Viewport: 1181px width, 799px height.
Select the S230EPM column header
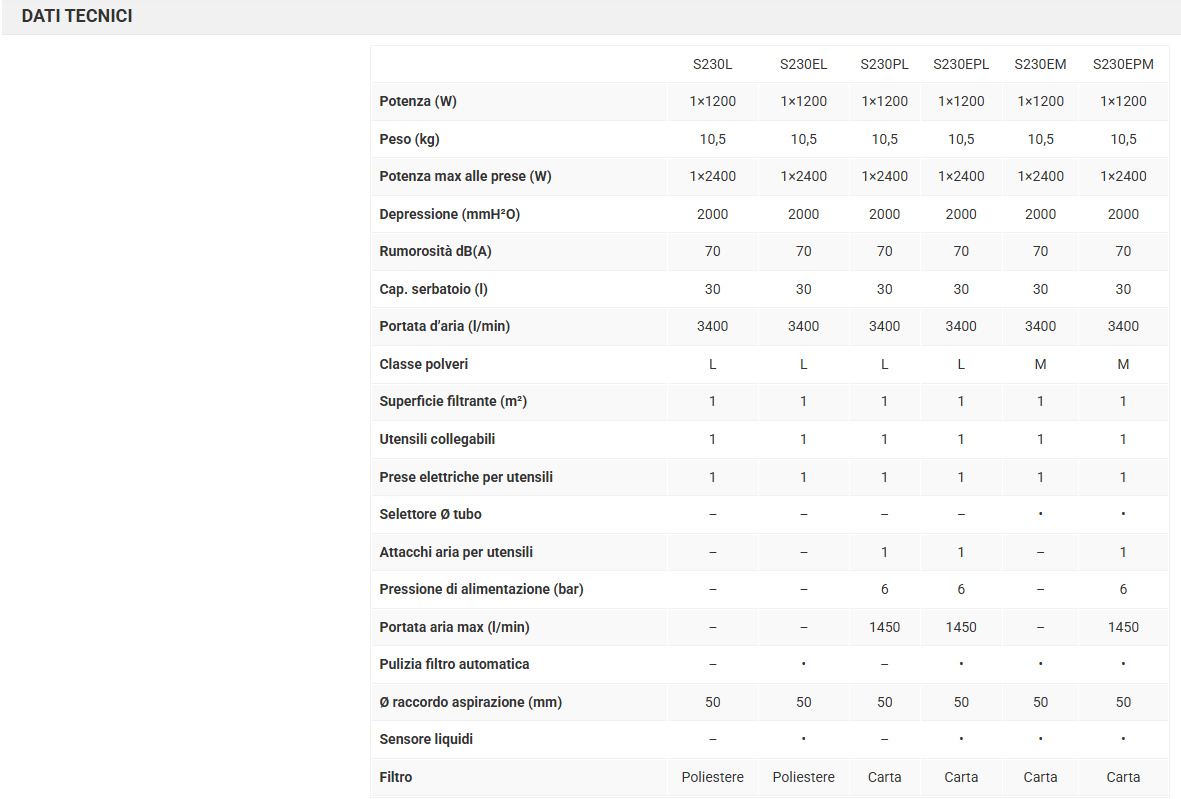click(1123, 64)
